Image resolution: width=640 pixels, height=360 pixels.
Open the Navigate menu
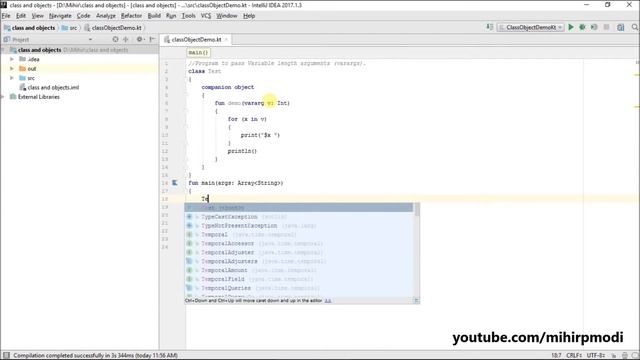[x=60, y=16]
